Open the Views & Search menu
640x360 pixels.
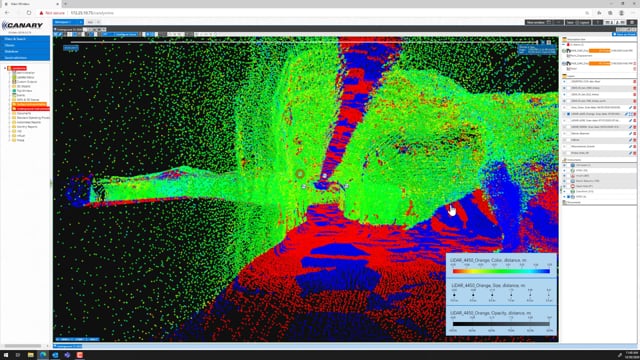[x=25, y=39]
